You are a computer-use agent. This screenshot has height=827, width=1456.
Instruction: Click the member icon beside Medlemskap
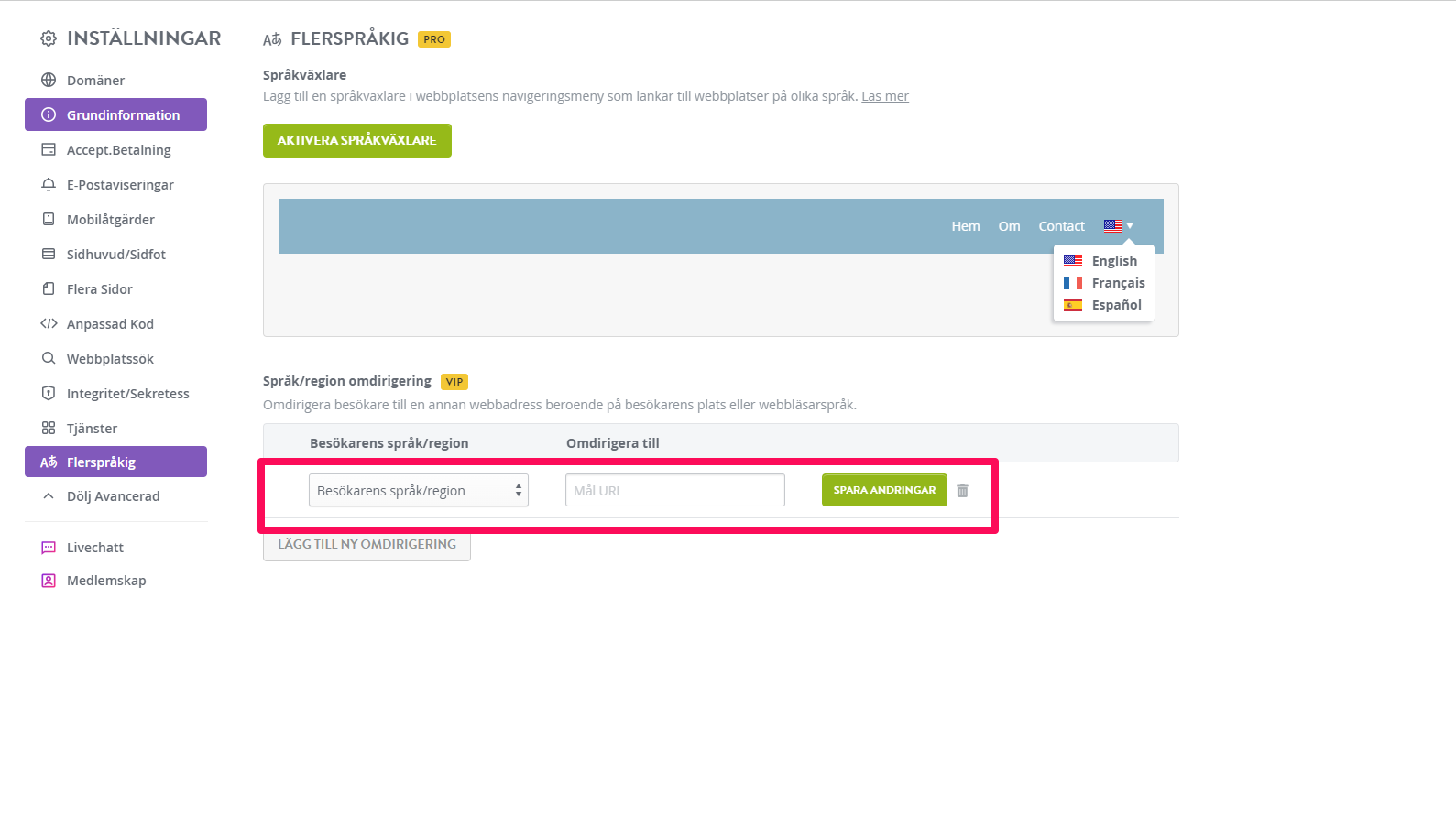49,581
